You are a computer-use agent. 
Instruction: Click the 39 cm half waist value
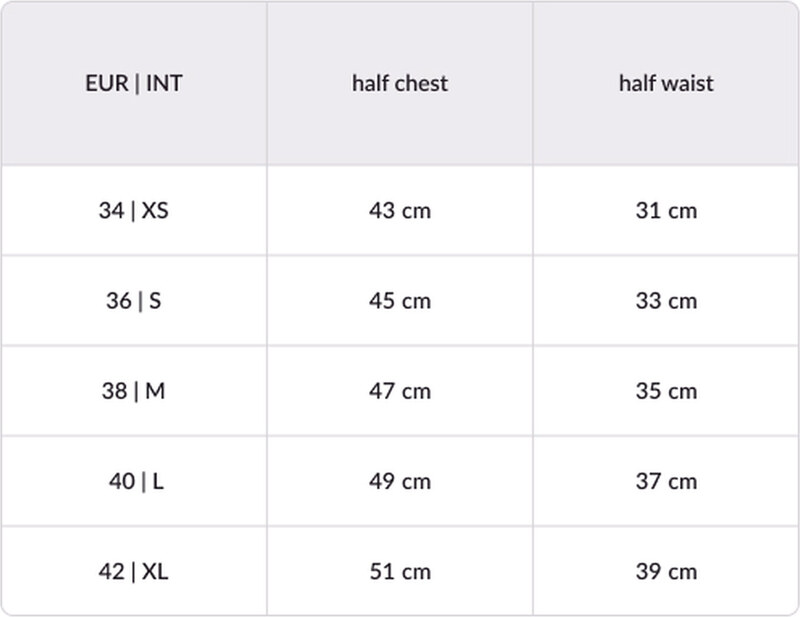click(x=666, y=572)
